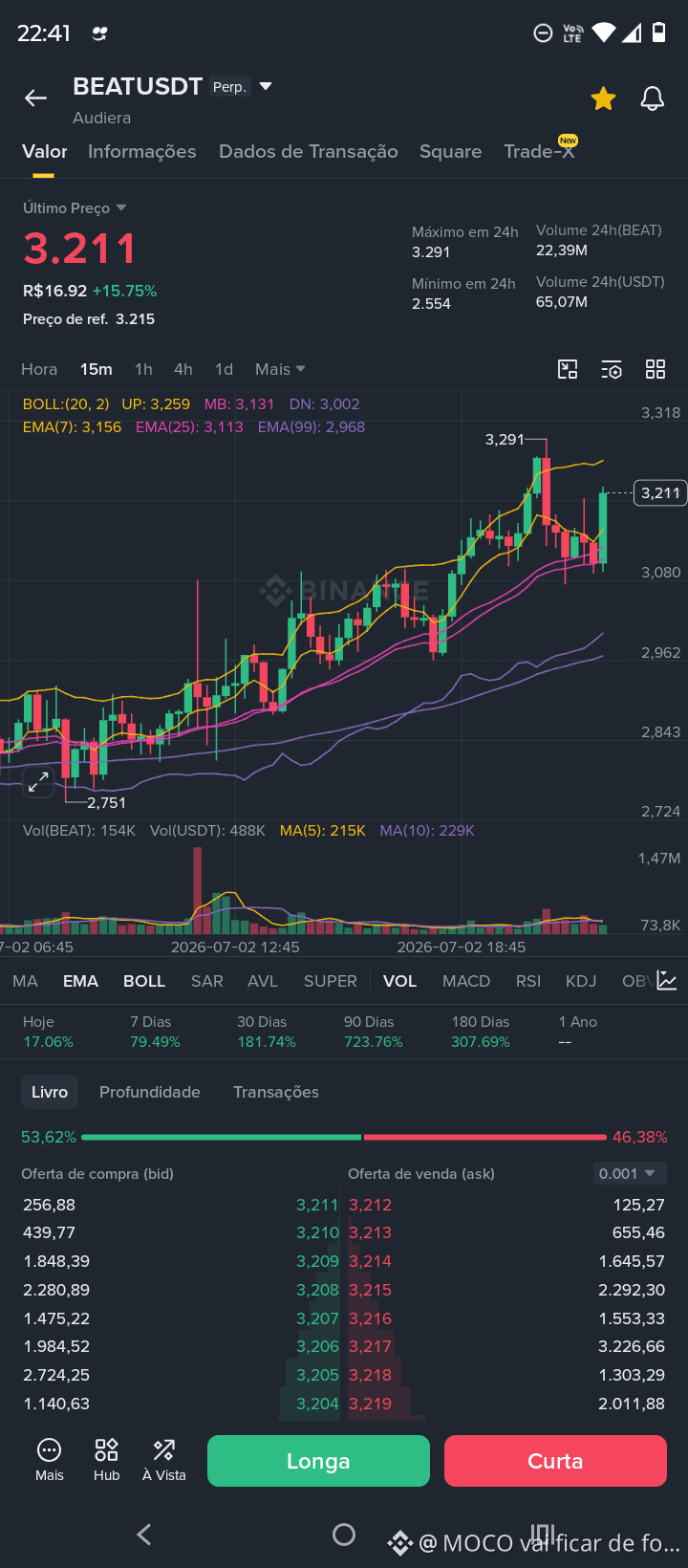Select the 1d timeframe

[224, 369]
